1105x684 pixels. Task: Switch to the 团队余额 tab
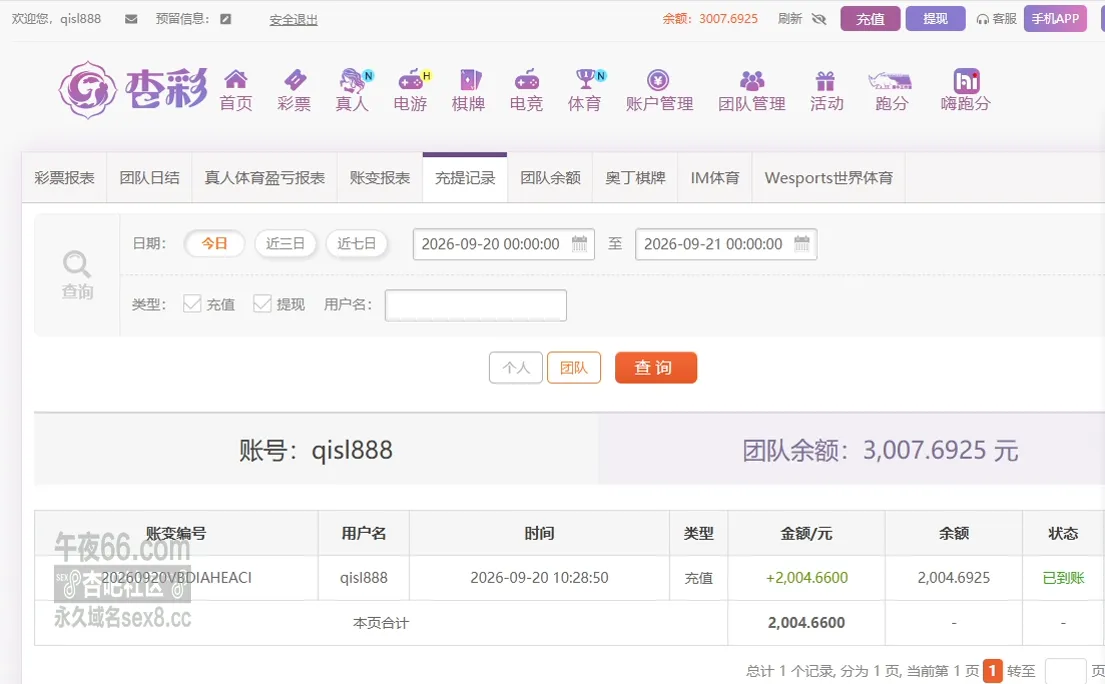click(550, 178)
